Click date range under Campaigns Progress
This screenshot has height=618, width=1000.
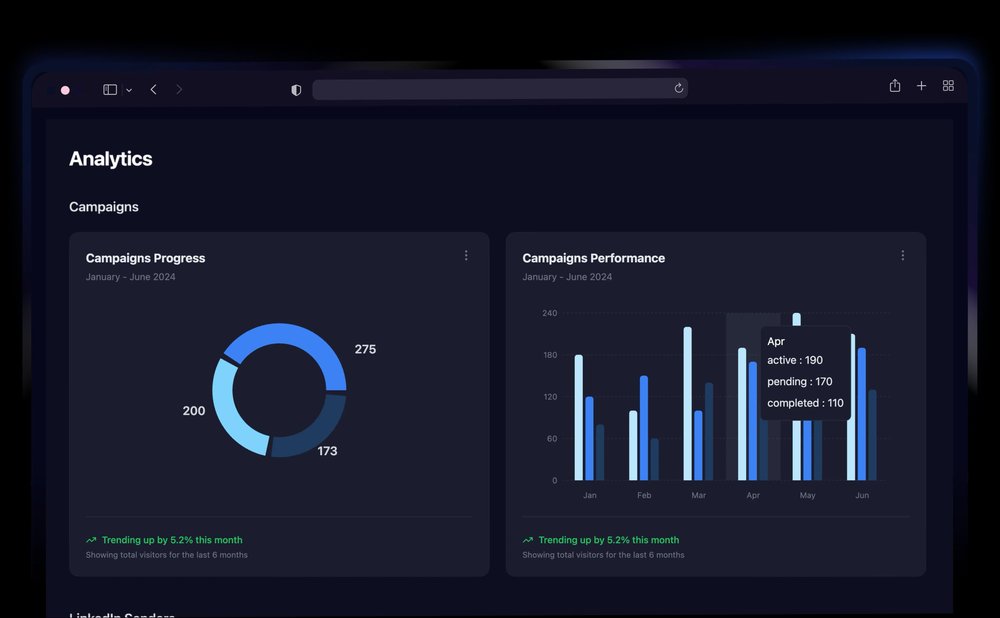pos(131,277)
